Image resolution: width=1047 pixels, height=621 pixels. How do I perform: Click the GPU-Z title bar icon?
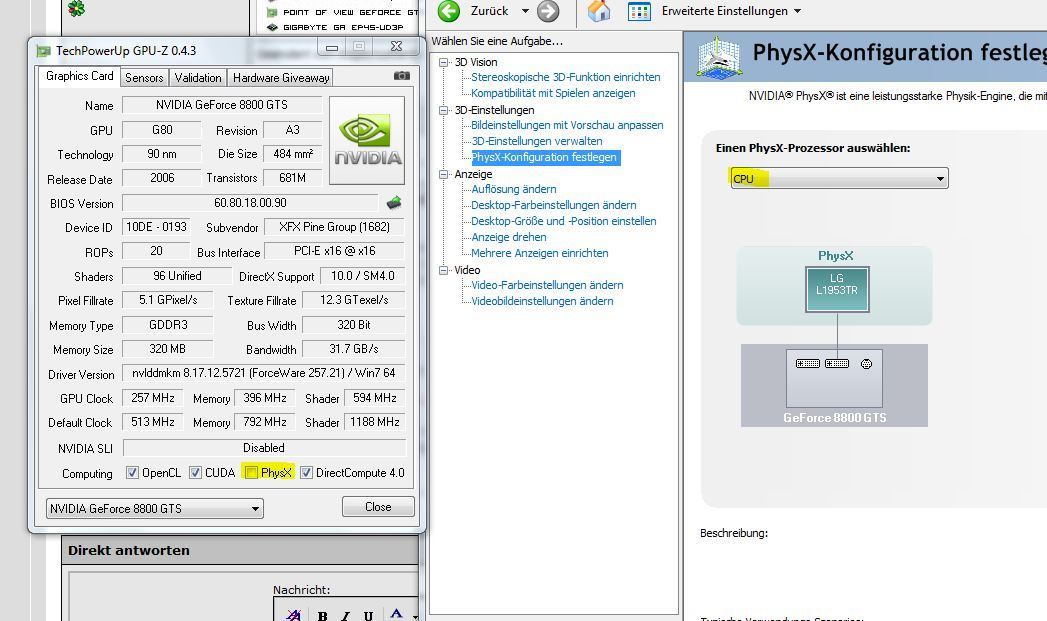pyautogui.click(x=43, y=51)
